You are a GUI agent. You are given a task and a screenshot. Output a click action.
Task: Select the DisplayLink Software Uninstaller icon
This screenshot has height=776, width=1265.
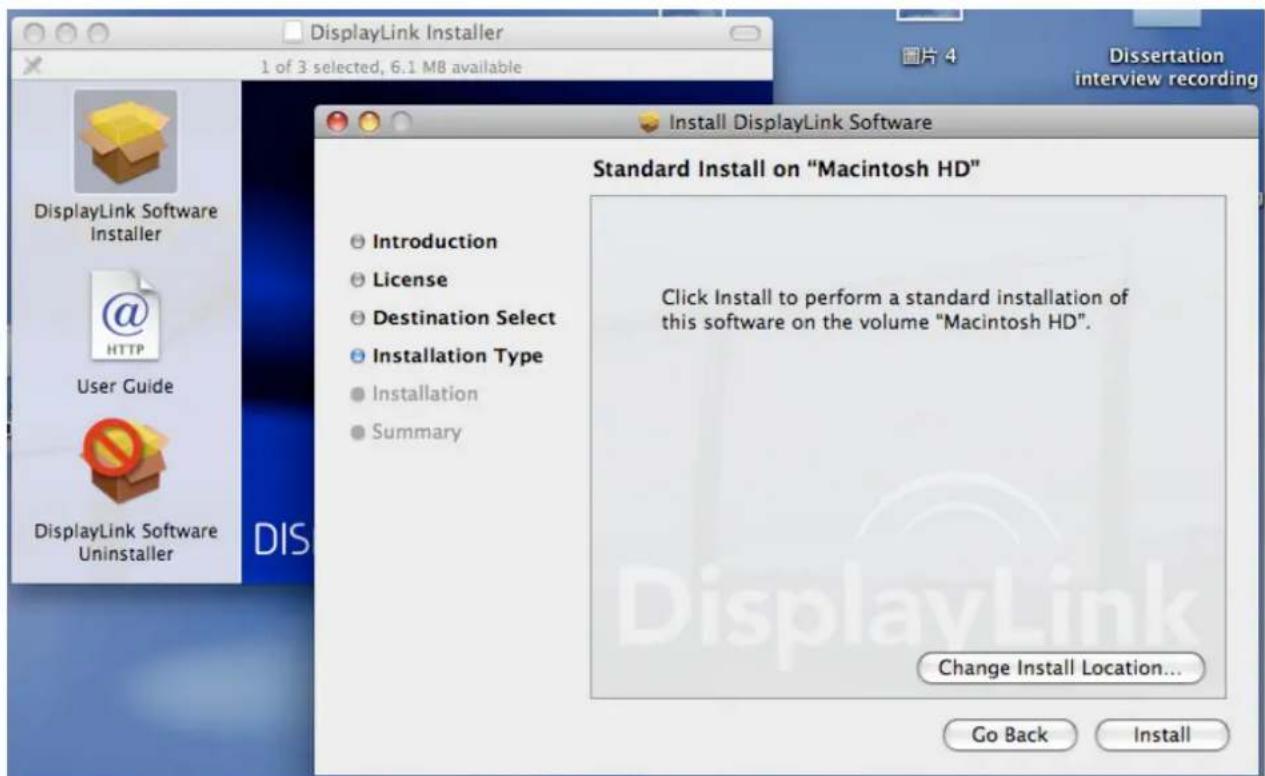pos(124,462)
